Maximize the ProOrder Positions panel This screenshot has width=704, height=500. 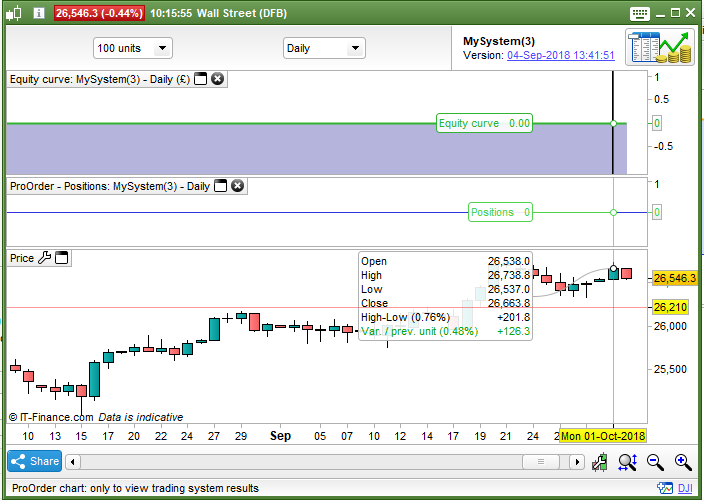[220, 186]
